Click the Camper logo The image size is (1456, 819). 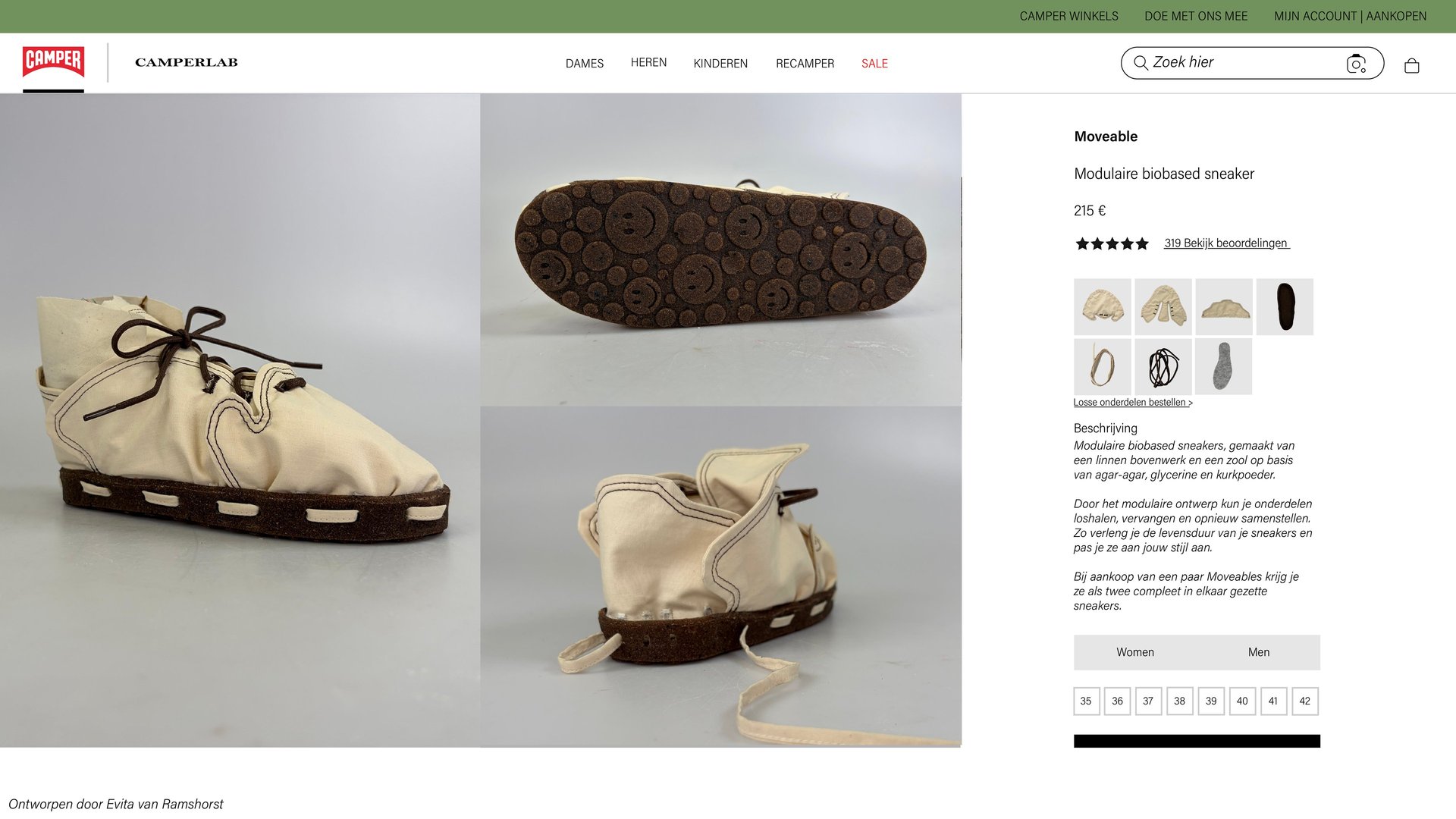tap(53, 62)
